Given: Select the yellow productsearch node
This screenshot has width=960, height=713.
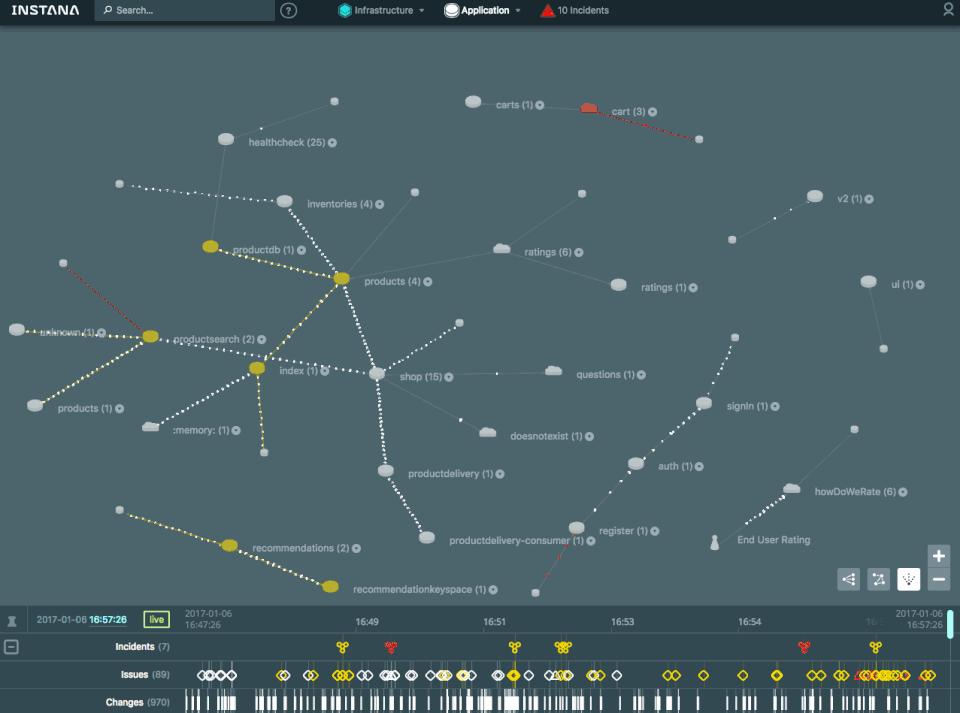Looking at the screenshot, I should pos(151,336).
